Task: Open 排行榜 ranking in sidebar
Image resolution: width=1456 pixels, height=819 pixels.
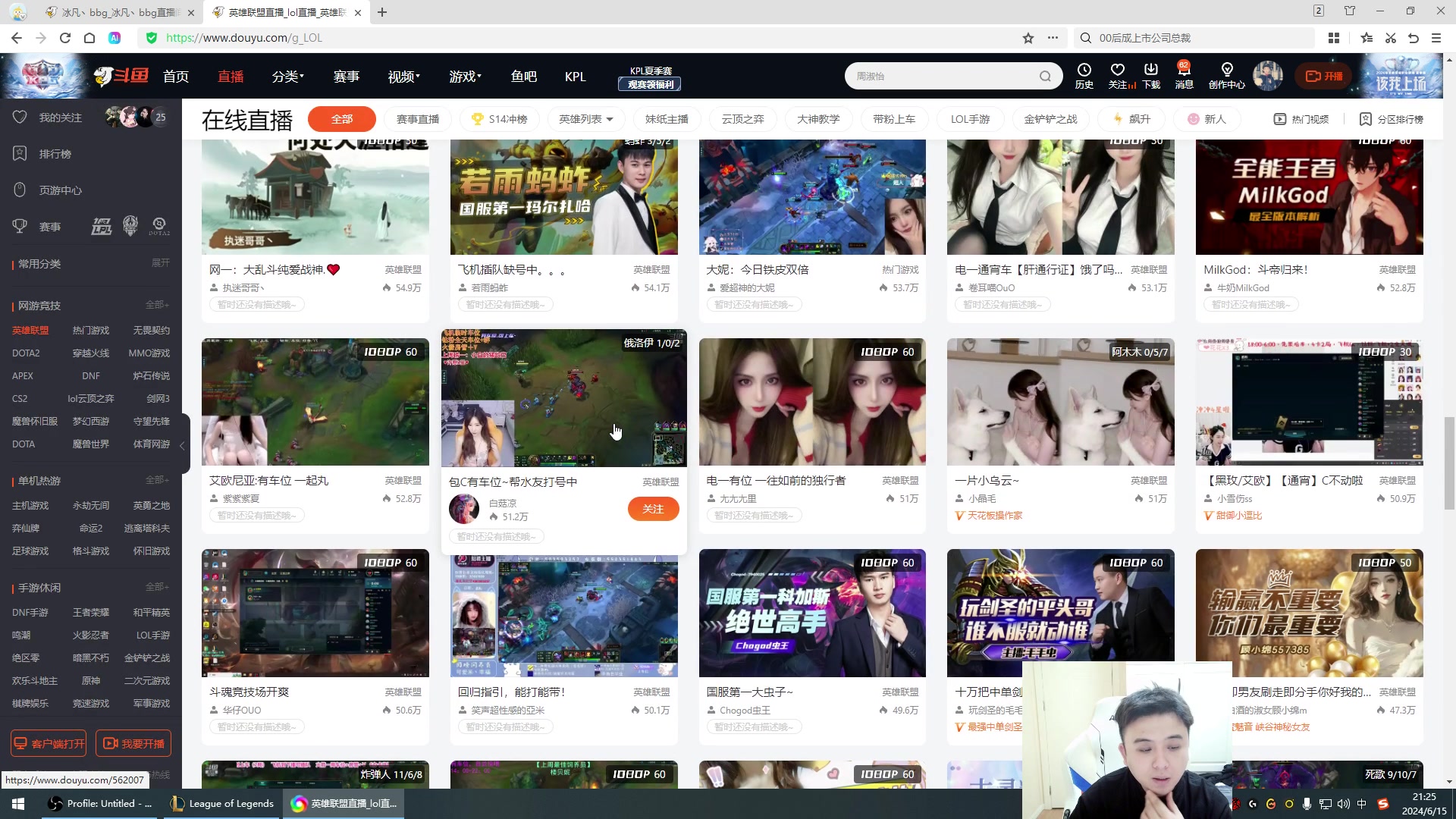Action: pyautogui.click(x=55, y=154)
